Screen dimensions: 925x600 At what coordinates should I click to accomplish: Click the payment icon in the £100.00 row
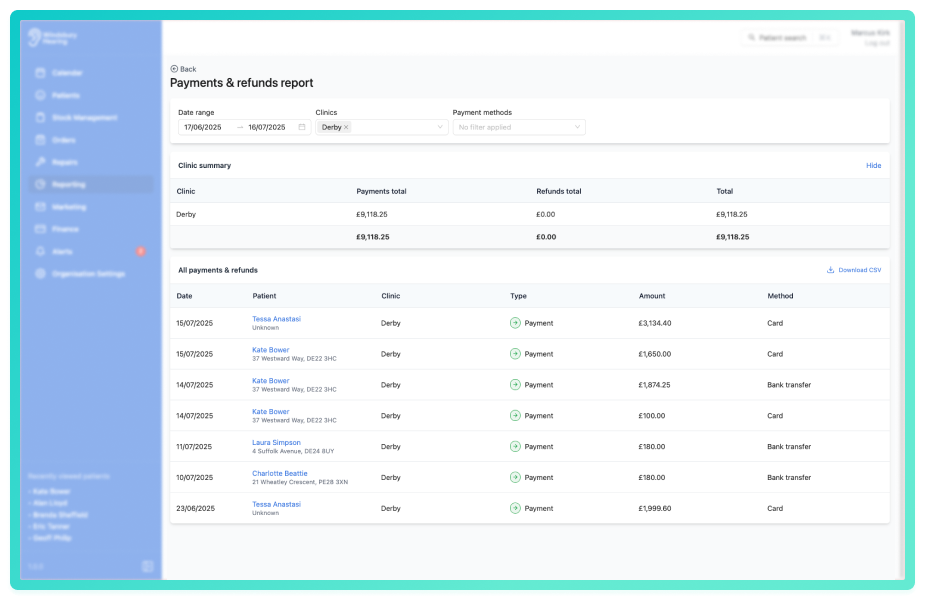[x=515, y=415]
